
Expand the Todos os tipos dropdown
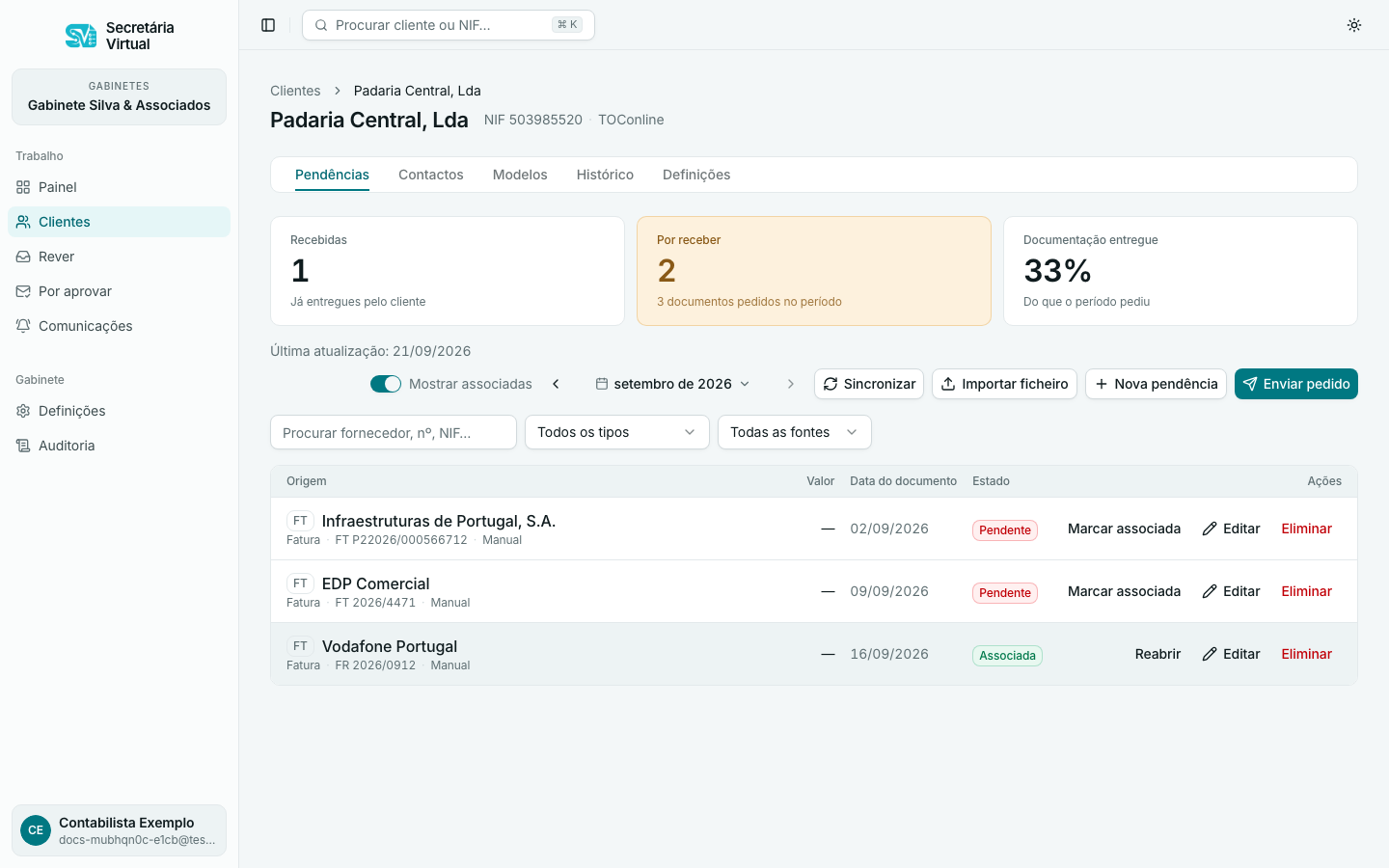[x=617, y=432]
